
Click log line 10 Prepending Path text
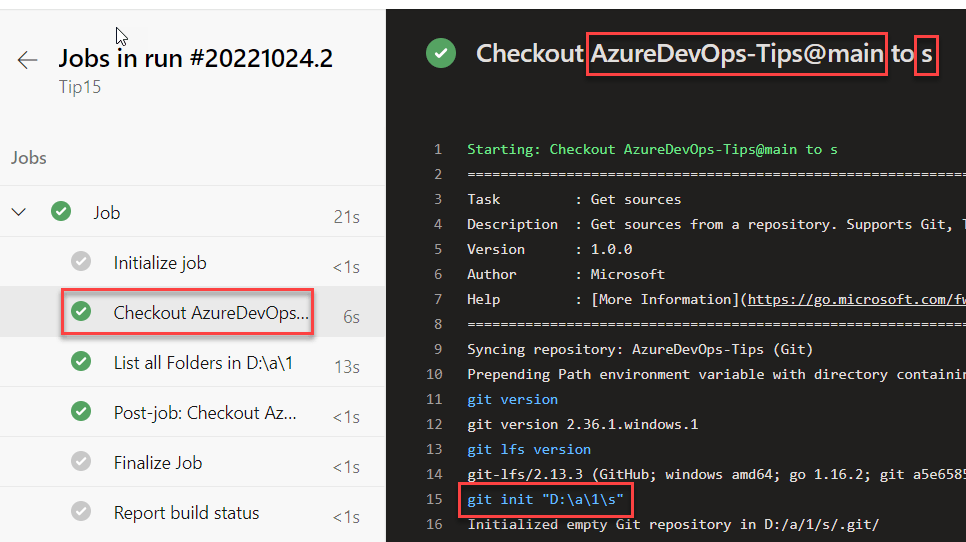click(716, 374)
